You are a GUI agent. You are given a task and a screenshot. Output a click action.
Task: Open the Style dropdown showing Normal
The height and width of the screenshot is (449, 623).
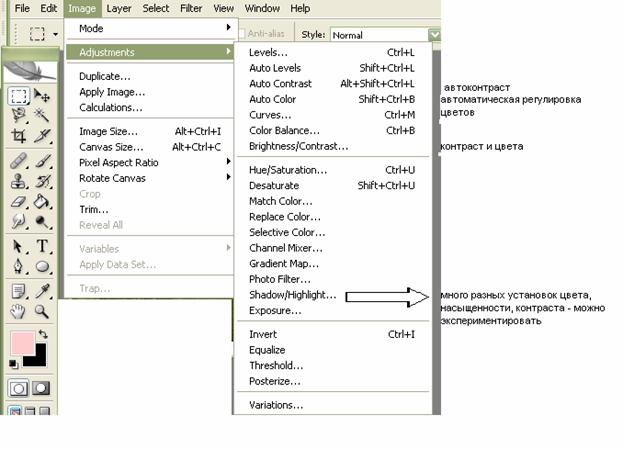point(434,35)
